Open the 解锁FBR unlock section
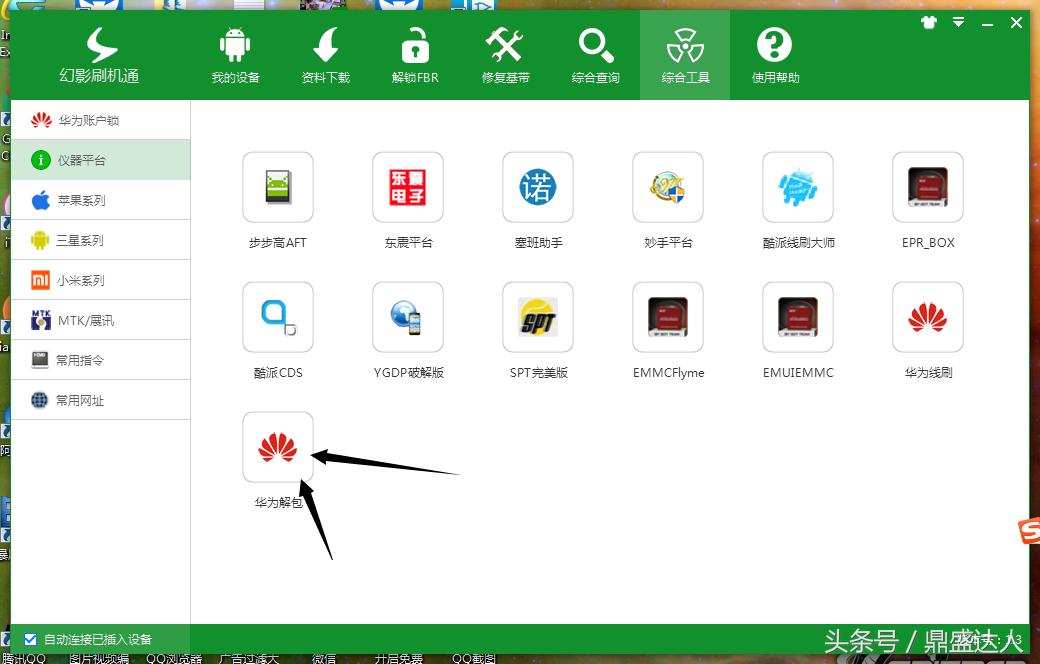The width and height of the screenshot is (1040, 664). [x=415, y=56]
